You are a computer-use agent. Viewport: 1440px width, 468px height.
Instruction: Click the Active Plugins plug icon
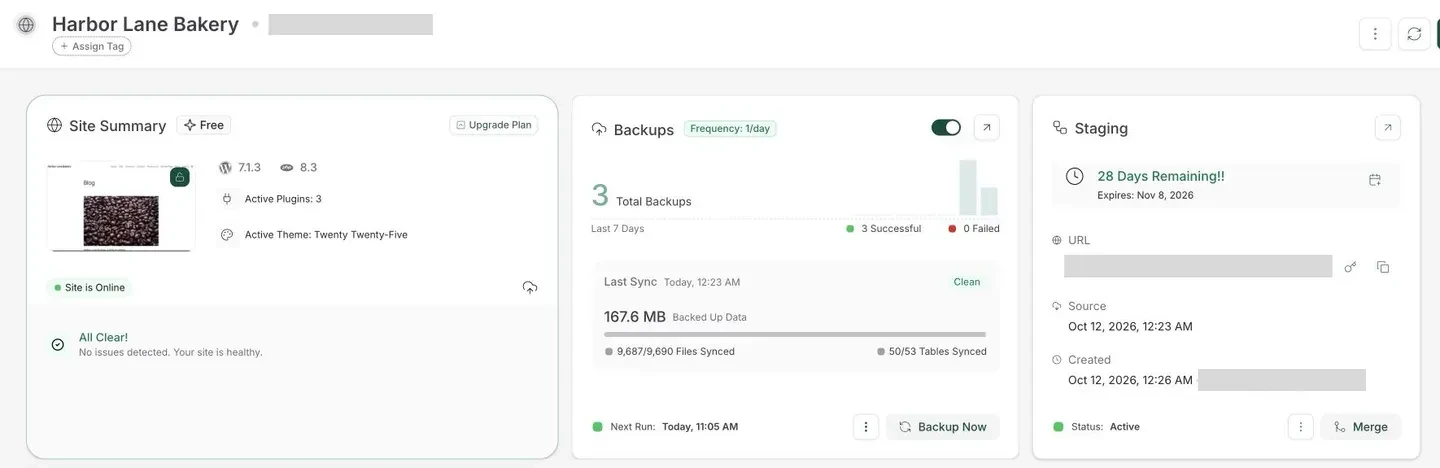point(227,199)
